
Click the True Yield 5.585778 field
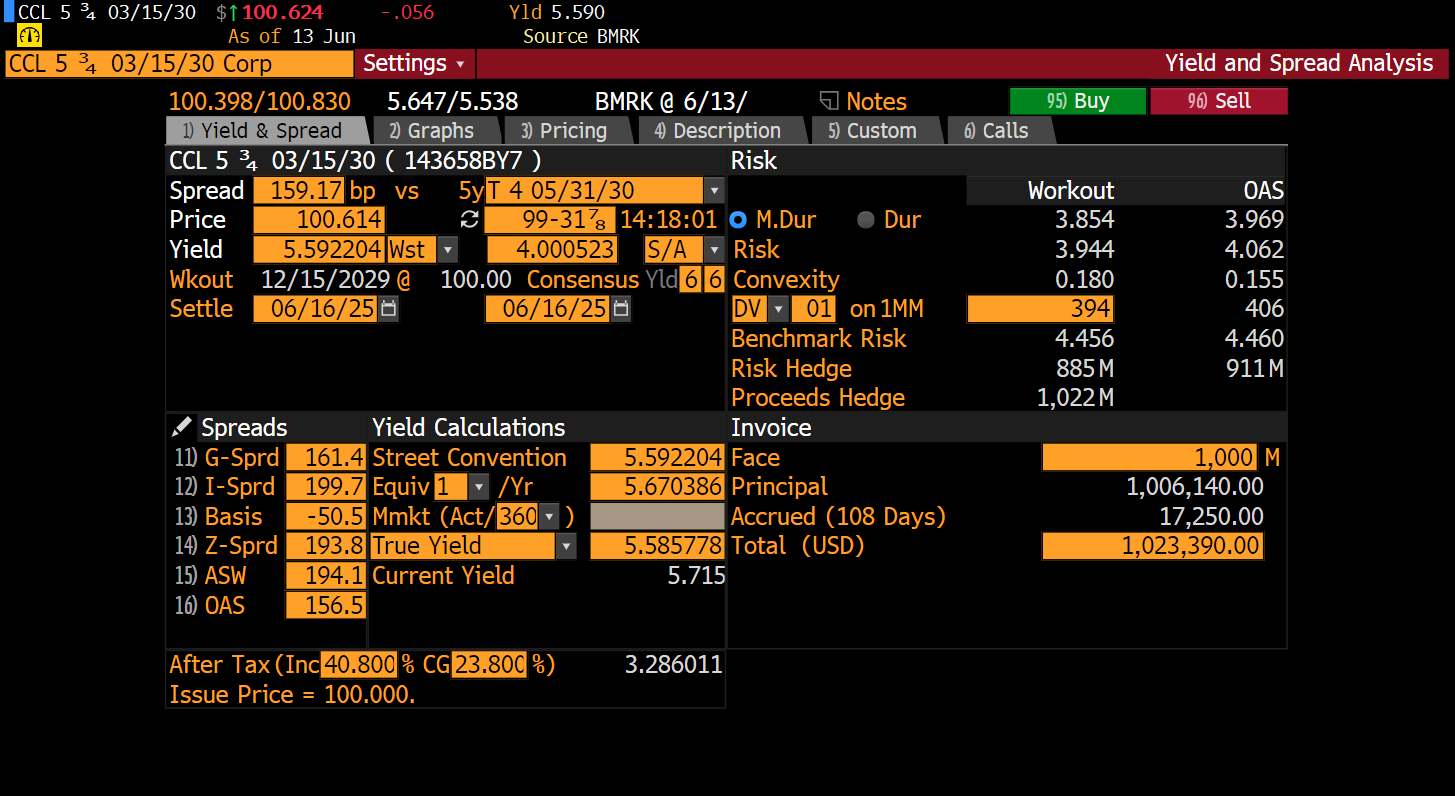[x=657, y=546]
